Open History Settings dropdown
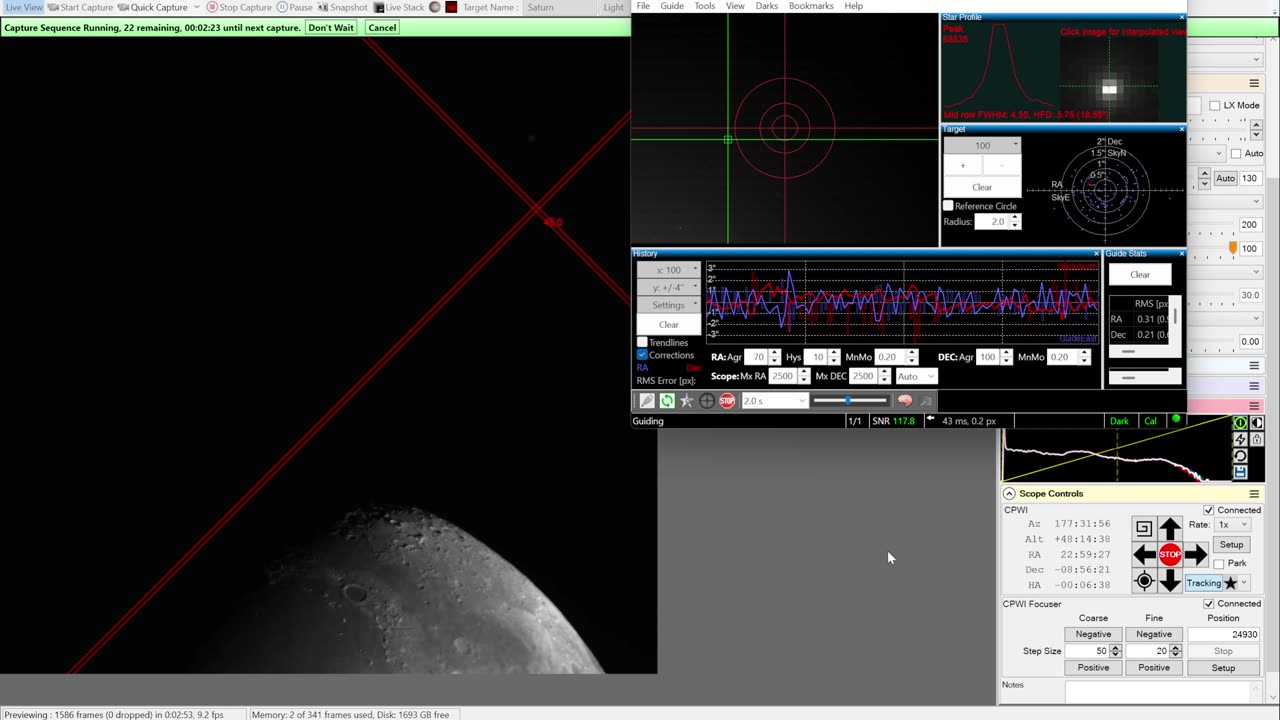1280x720 pixels. tap(668, 305)
